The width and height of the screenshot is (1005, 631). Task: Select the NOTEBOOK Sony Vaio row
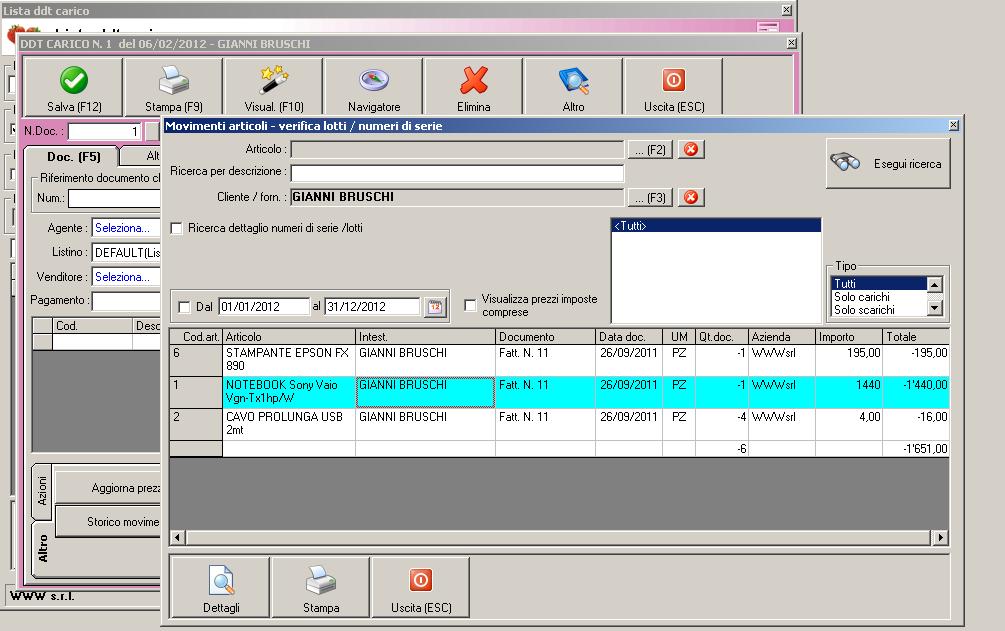(x=559, y=392)
